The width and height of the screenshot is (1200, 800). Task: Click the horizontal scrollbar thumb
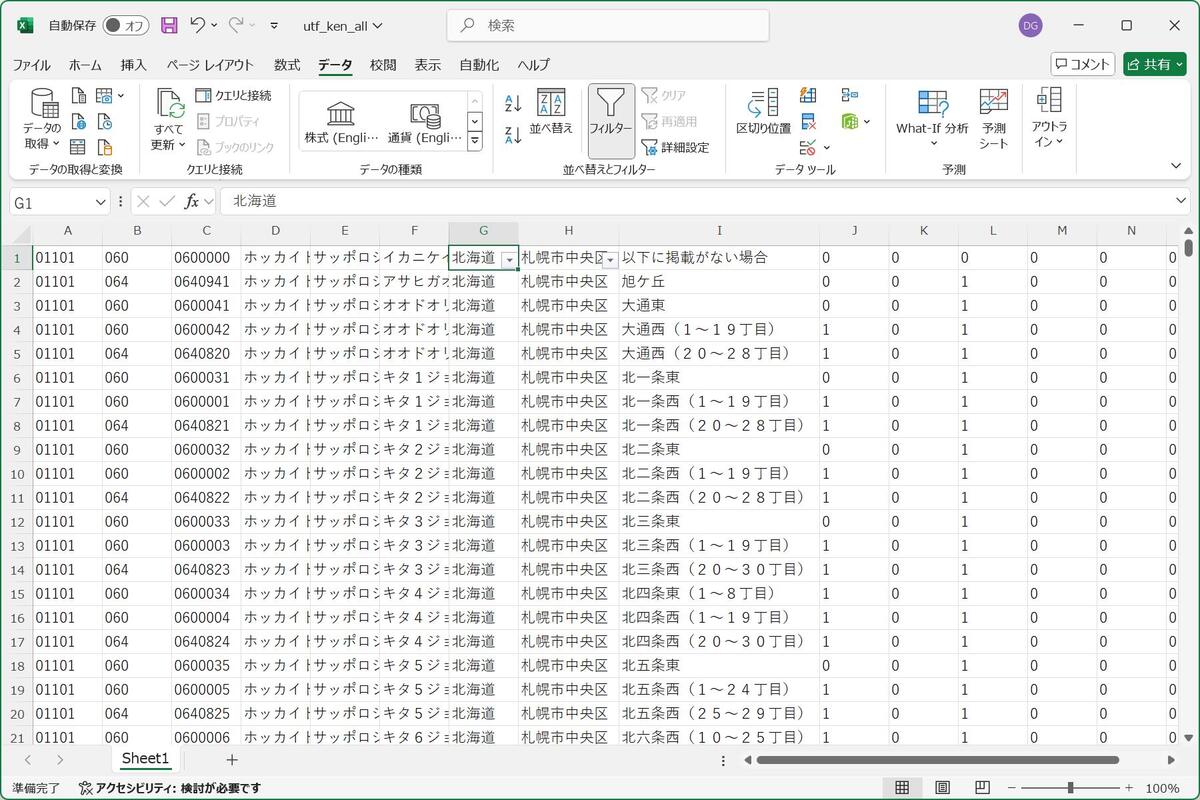point(938,760)
